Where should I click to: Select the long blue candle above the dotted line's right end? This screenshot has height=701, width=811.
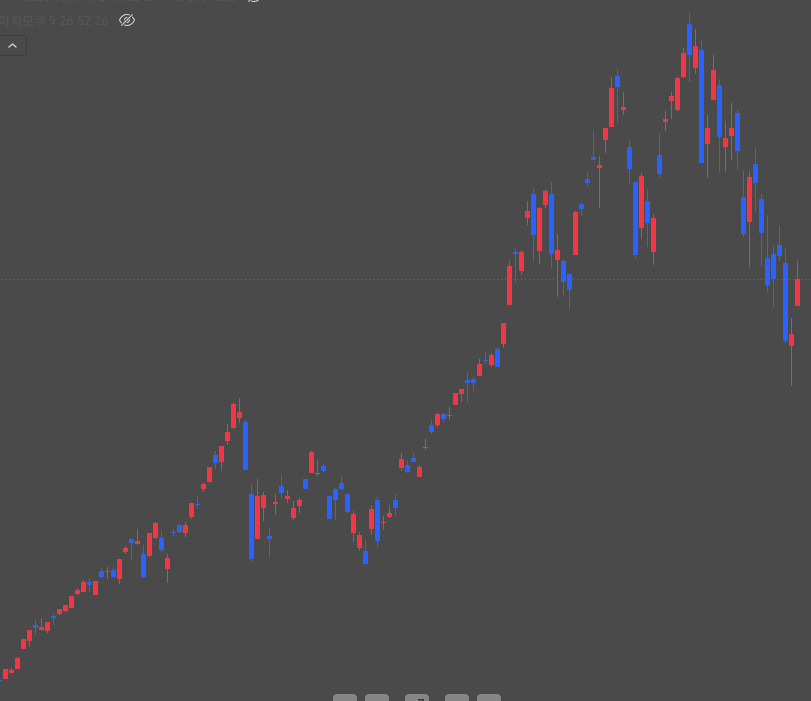point(786,302)
